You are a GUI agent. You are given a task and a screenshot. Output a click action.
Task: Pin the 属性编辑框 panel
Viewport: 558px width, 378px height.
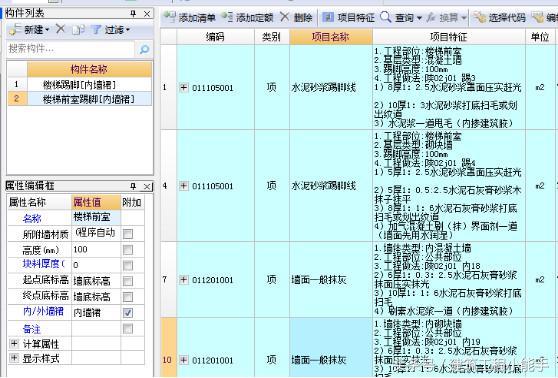[x=133, y=186]
